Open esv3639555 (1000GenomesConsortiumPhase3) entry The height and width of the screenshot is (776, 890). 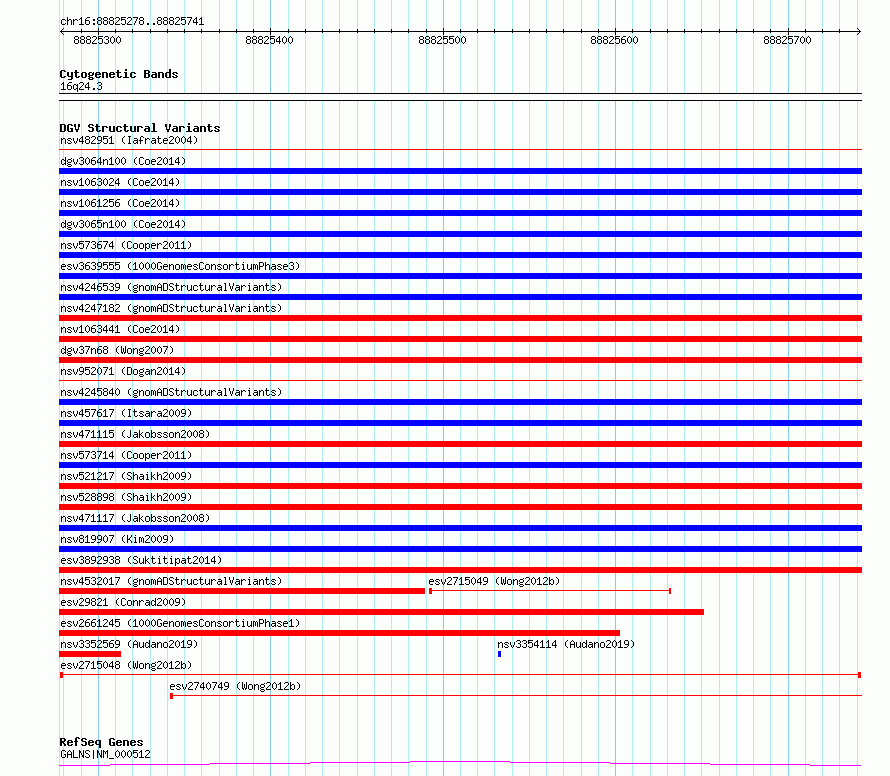point(180,266)
